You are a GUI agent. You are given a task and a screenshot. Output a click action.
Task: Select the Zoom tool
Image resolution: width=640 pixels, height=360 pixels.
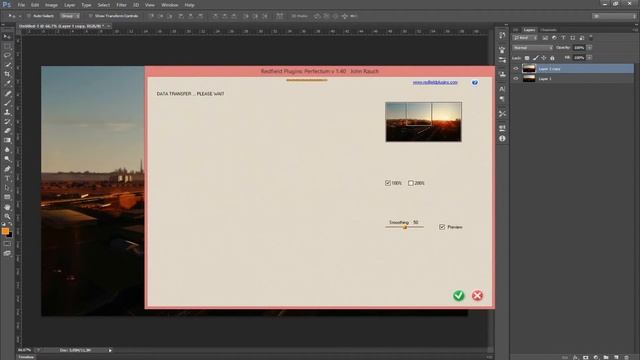tap(7, 216)
